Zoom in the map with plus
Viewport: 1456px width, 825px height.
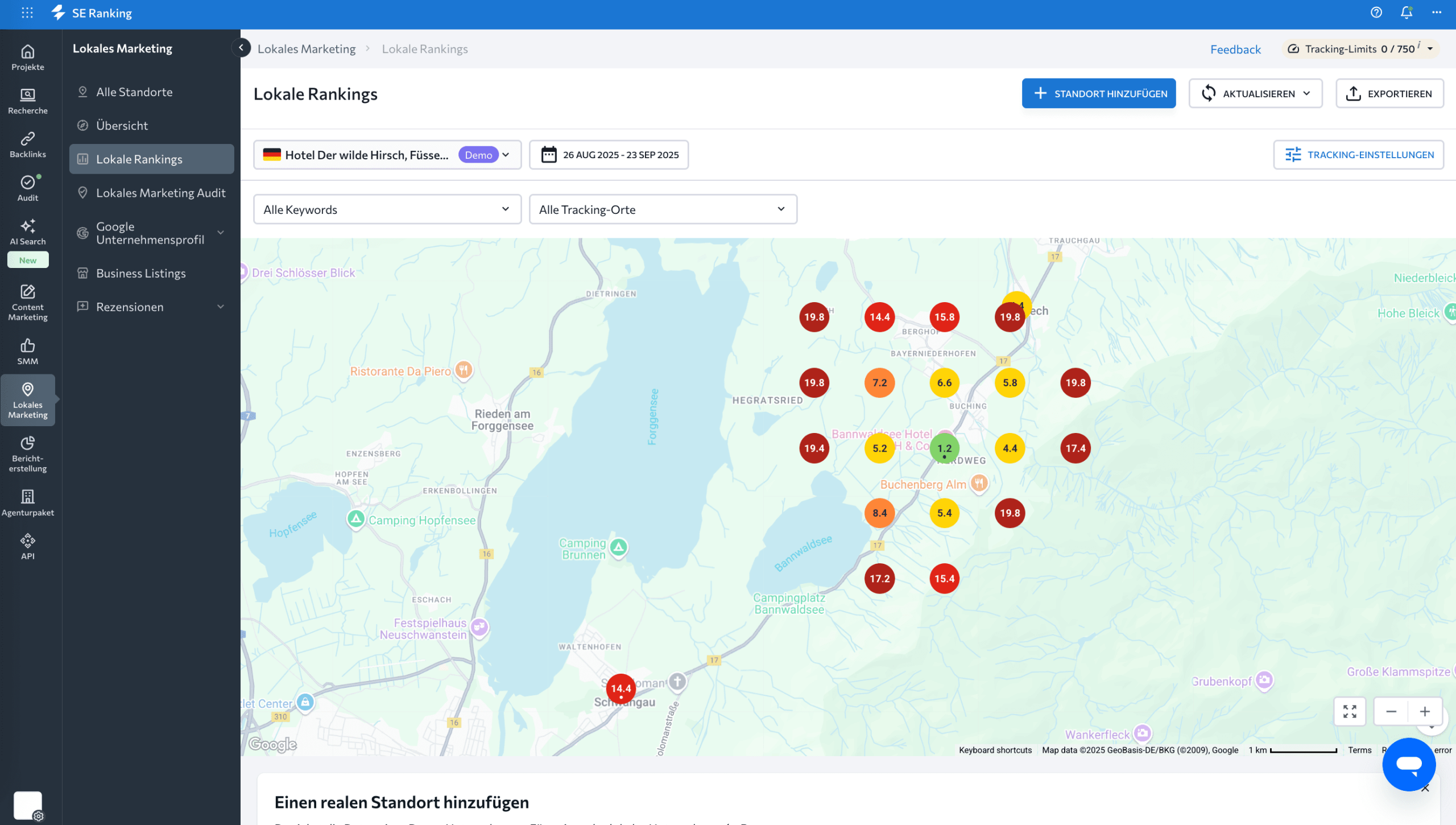[1425, 711]
